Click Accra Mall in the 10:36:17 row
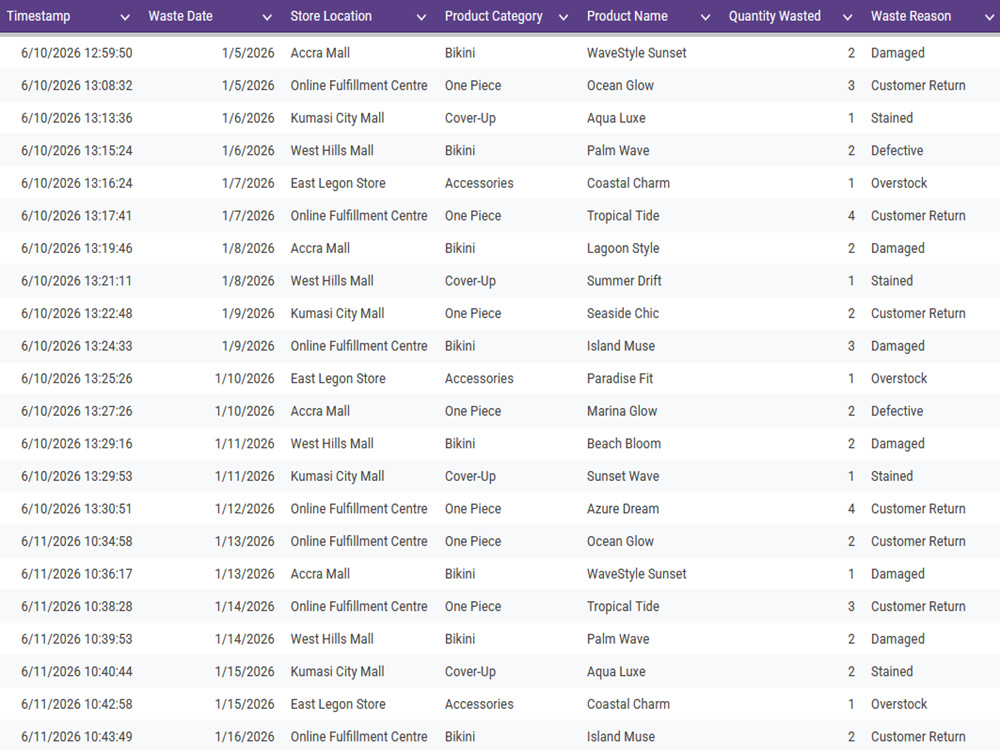 pos(320,573)
